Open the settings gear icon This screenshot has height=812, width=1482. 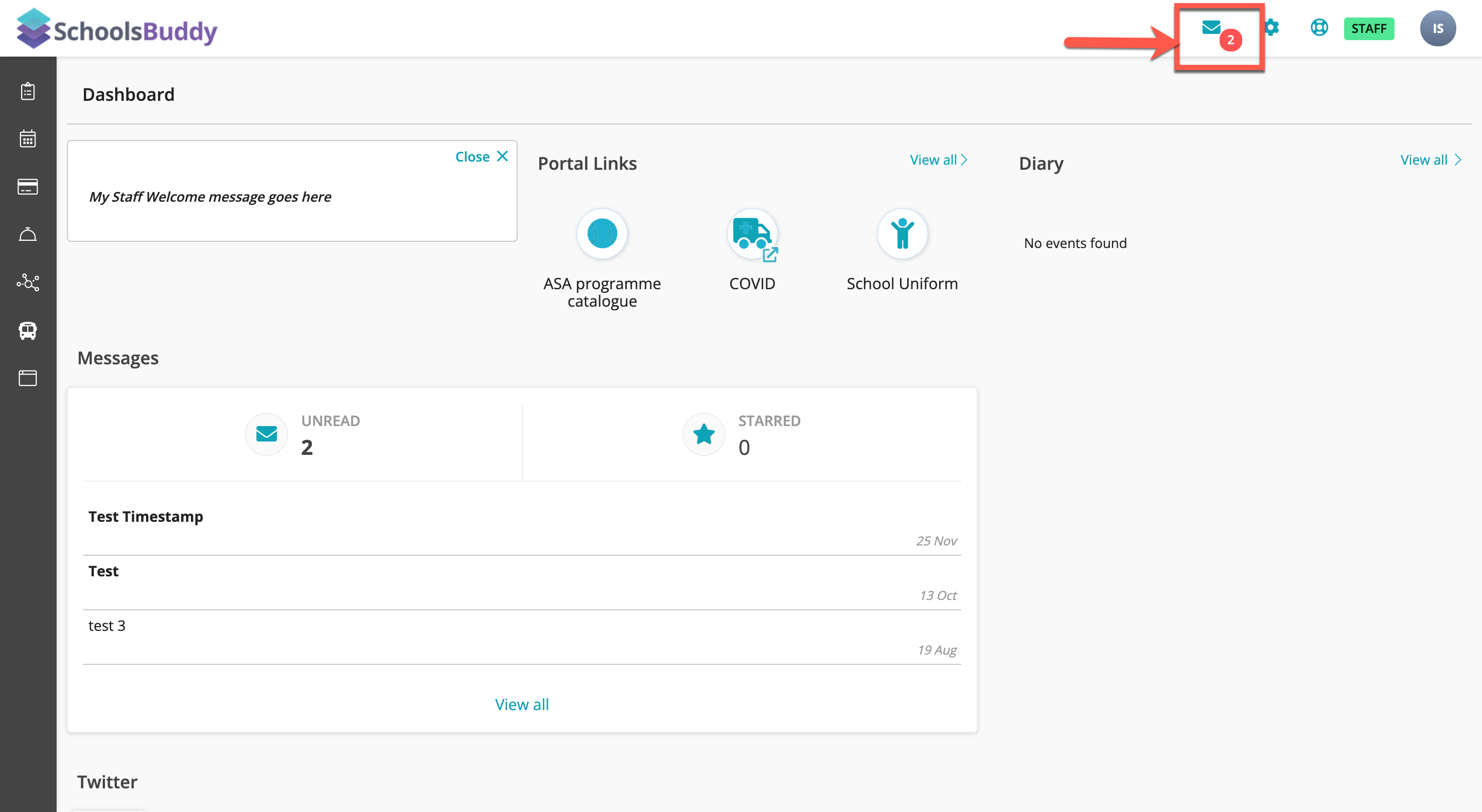point(1272,28)
